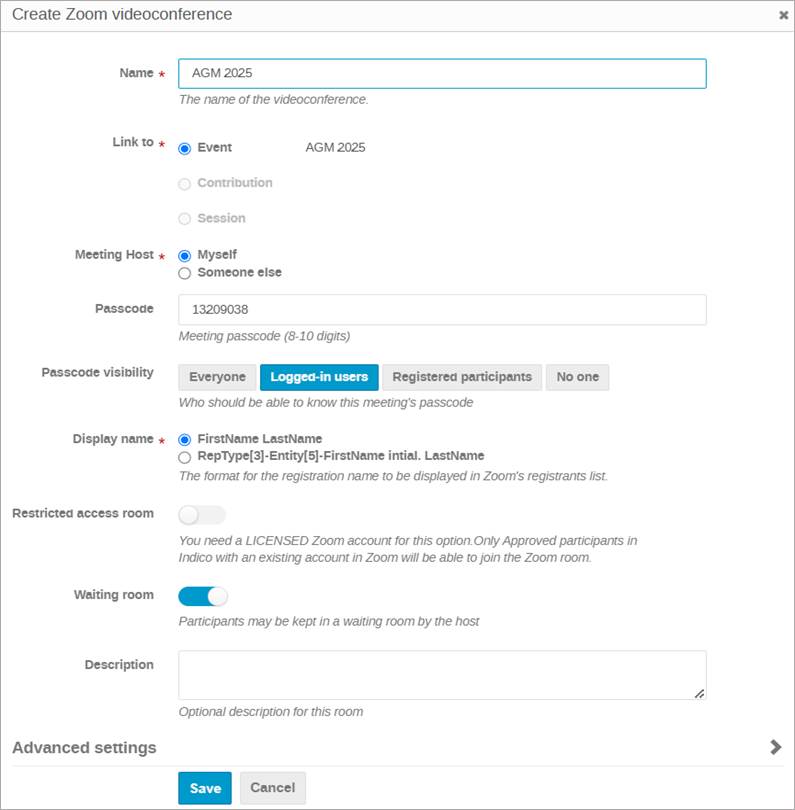Close the Create Zoom videoconference dialog

(783, 15)
